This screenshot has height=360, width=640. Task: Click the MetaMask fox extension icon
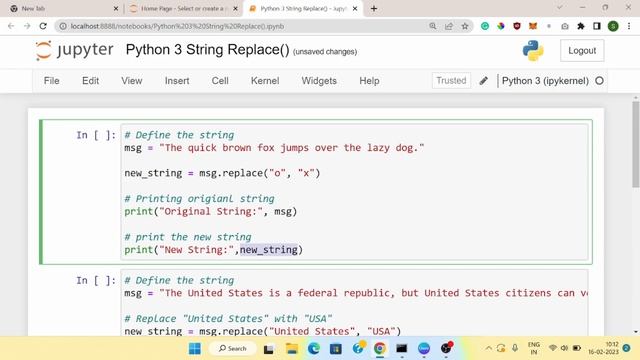click(x=533, y=26)
